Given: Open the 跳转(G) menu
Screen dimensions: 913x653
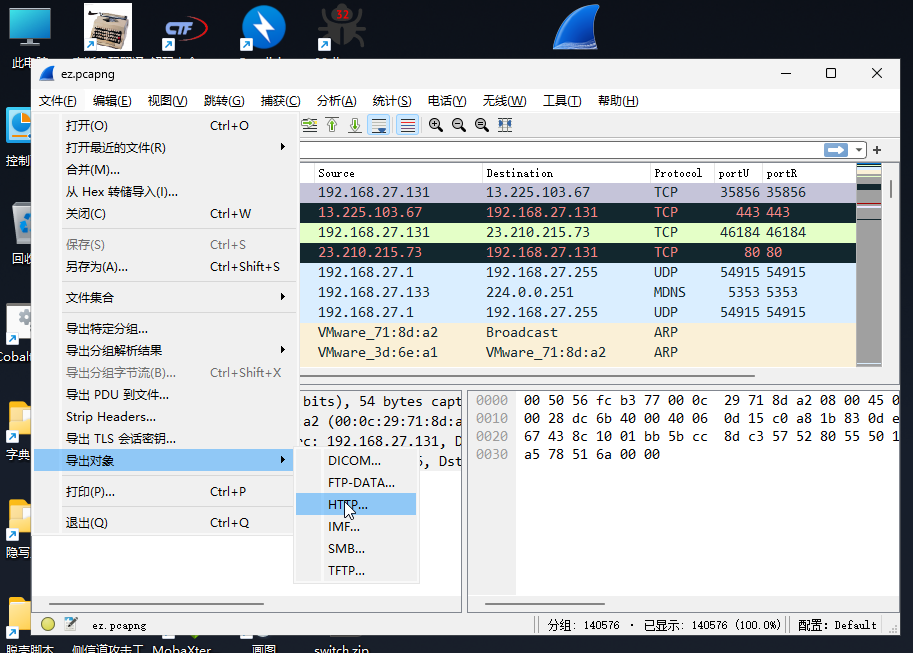Looking at the screenshot, I should 224,101.
